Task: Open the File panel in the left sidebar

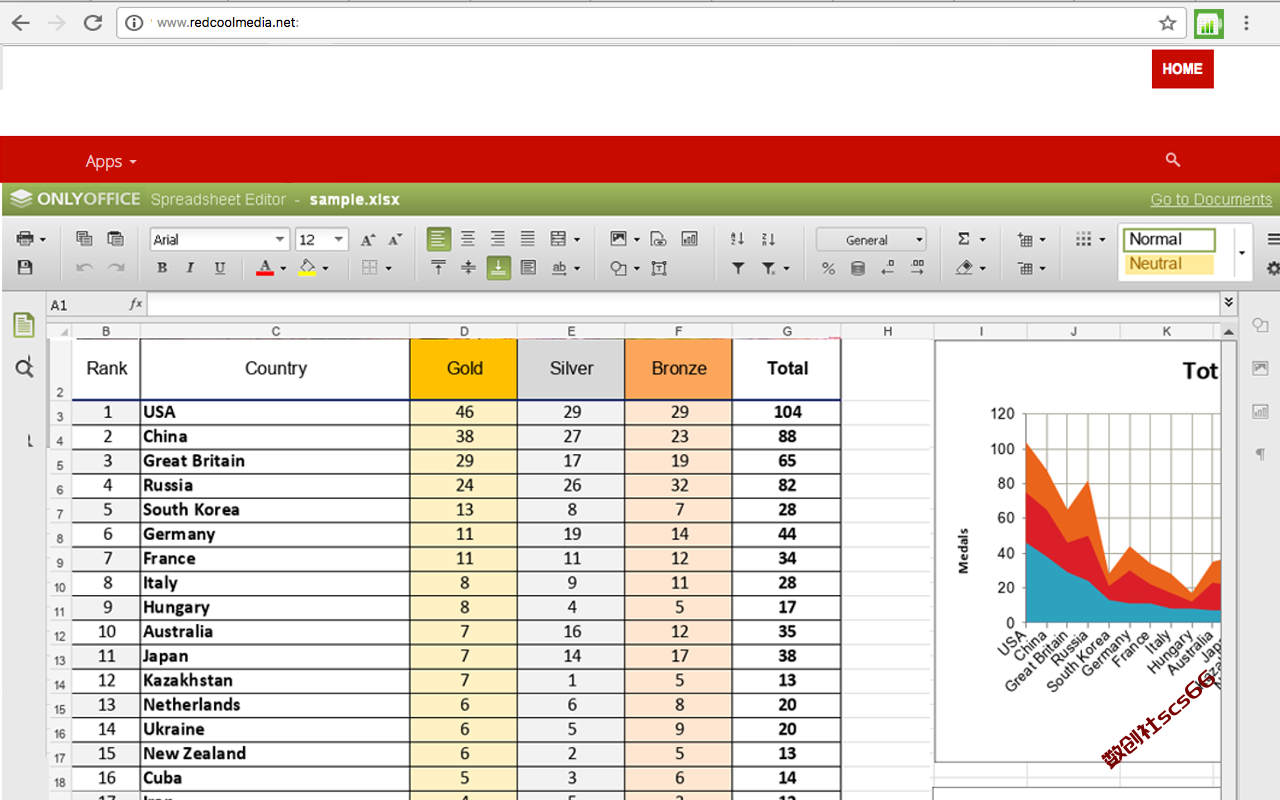Action: (x=23, y=325)
